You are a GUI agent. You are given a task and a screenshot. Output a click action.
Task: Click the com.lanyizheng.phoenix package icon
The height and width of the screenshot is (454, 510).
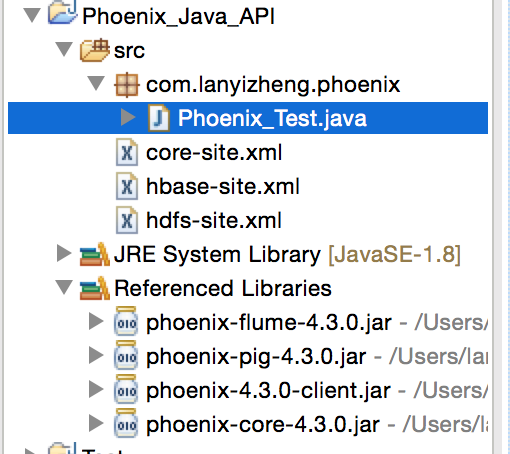(127, 85)
